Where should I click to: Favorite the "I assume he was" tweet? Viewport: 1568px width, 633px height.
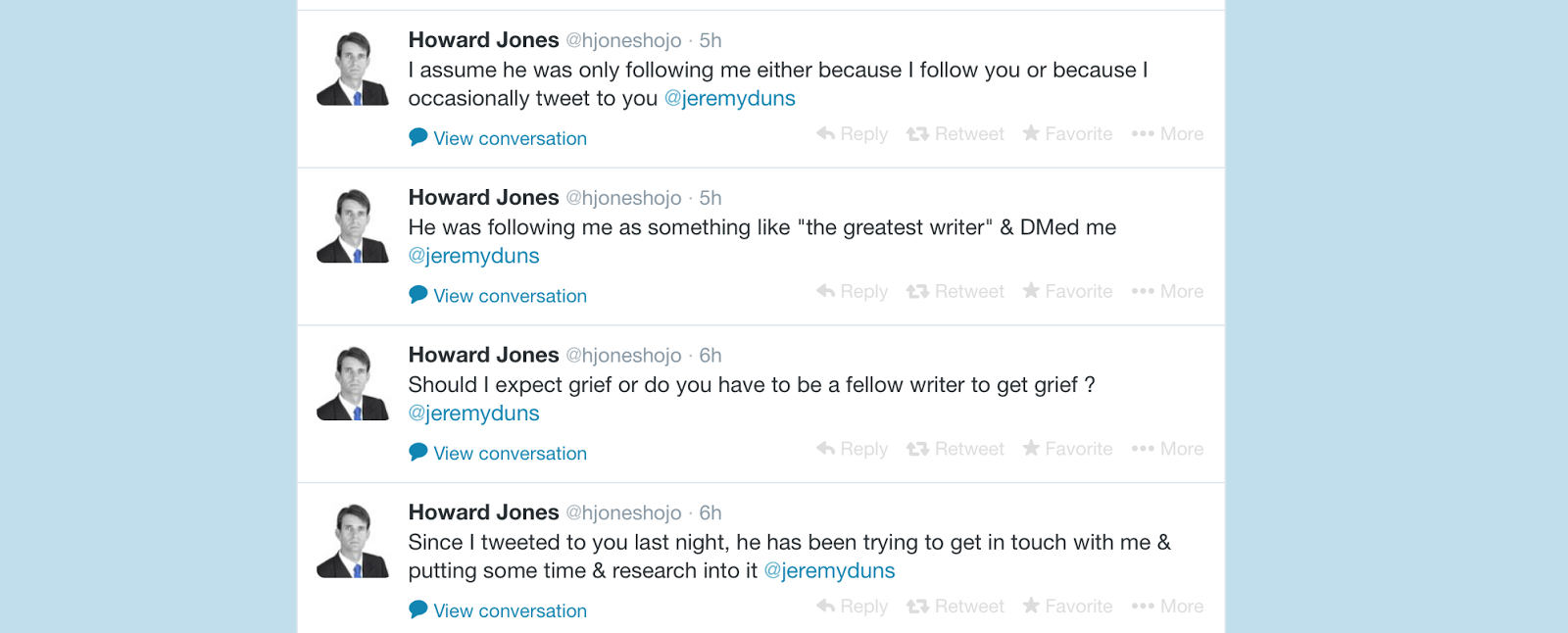pyautogui.click(x=1067, y=134)
